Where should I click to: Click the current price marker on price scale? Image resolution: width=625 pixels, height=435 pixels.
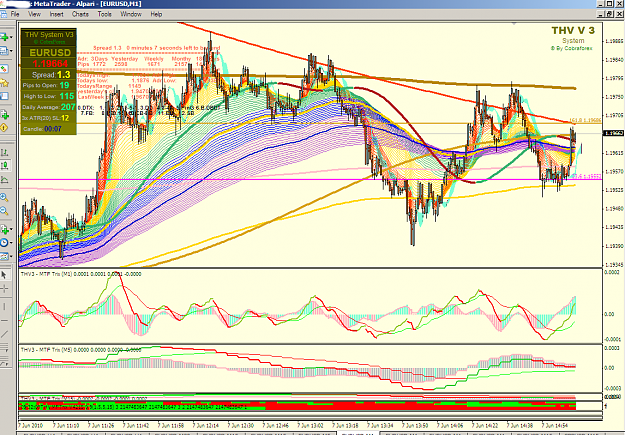coord(614,134)
